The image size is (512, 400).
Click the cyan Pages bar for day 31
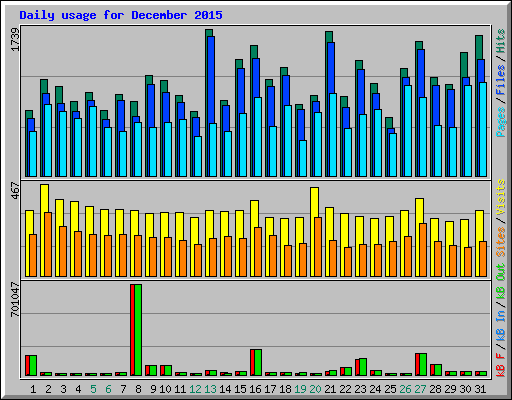(x=483, y=129)
